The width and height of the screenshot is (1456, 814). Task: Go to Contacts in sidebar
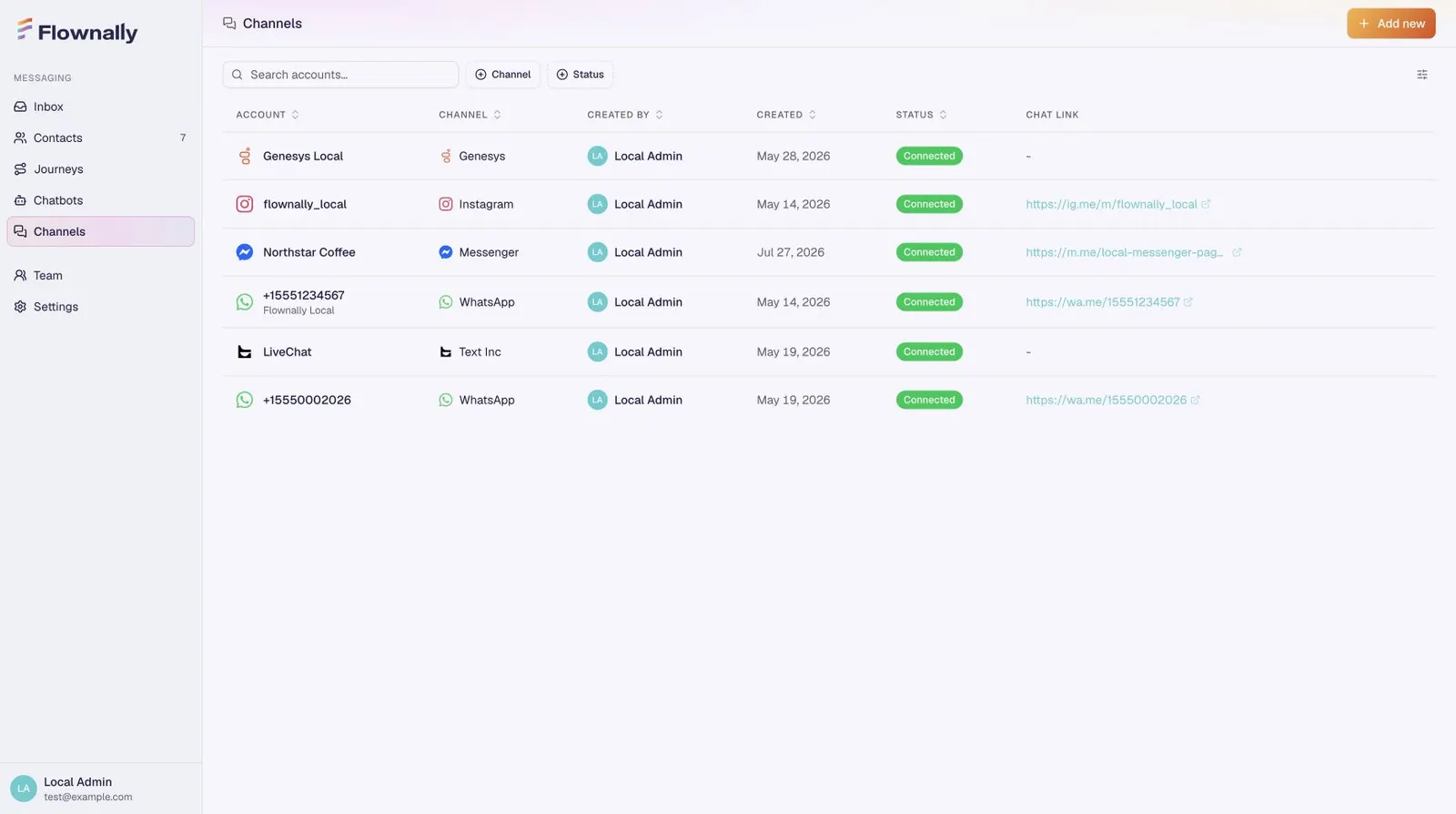click(100, 137)
